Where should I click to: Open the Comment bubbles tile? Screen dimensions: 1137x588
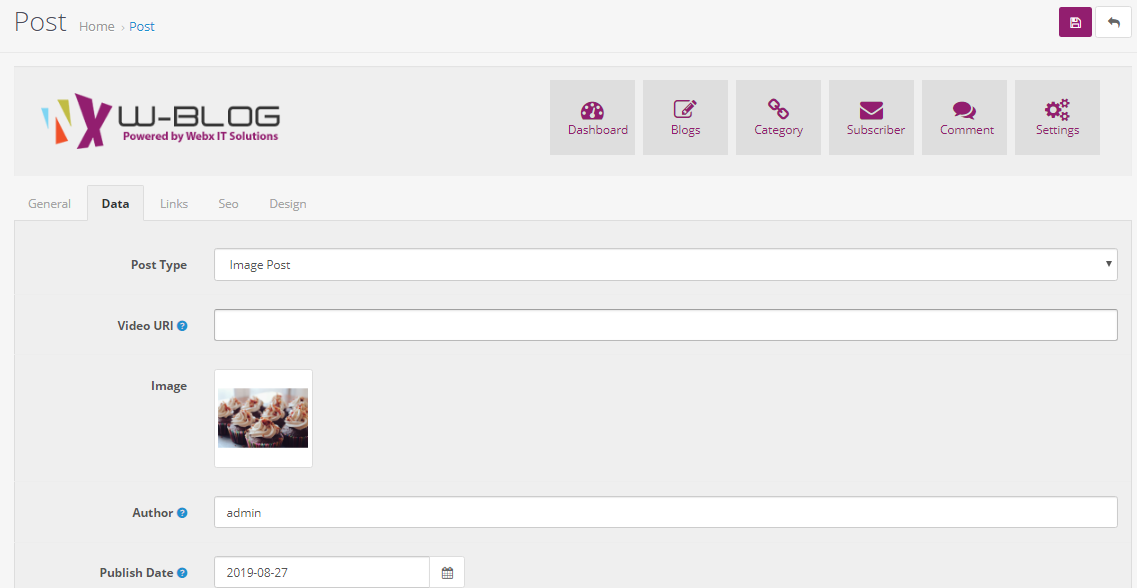point(964,117)
